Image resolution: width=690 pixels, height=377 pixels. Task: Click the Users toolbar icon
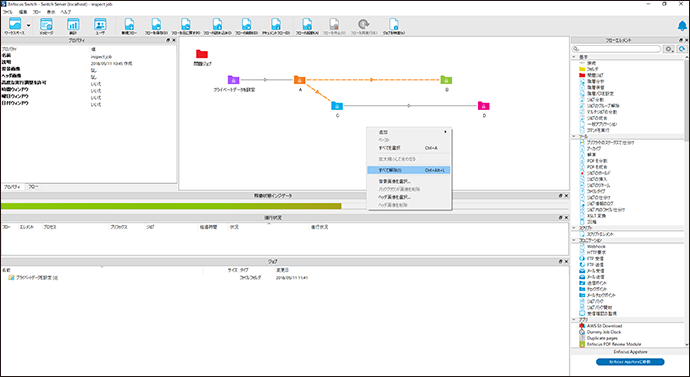coord(100,26)
